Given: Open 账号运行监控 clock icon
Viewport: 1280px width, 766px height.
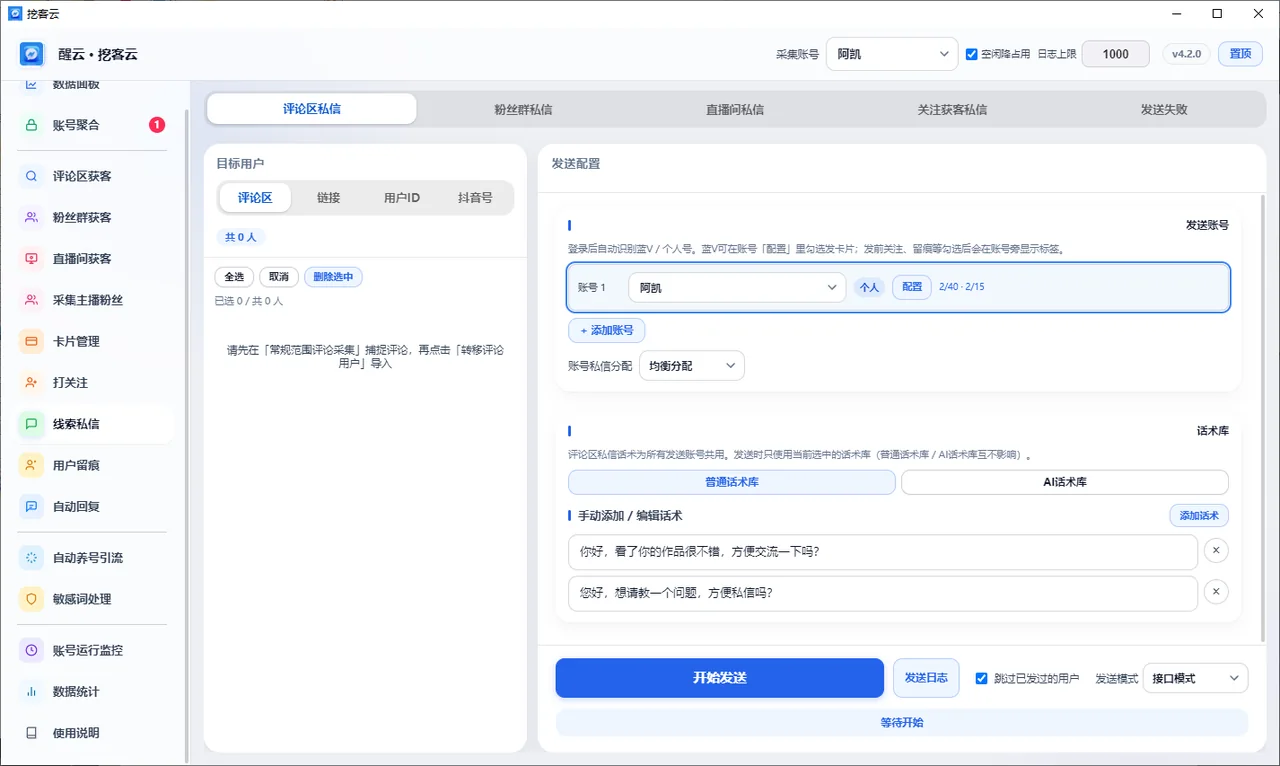Looking at the screenshot, I should point(31,650).
